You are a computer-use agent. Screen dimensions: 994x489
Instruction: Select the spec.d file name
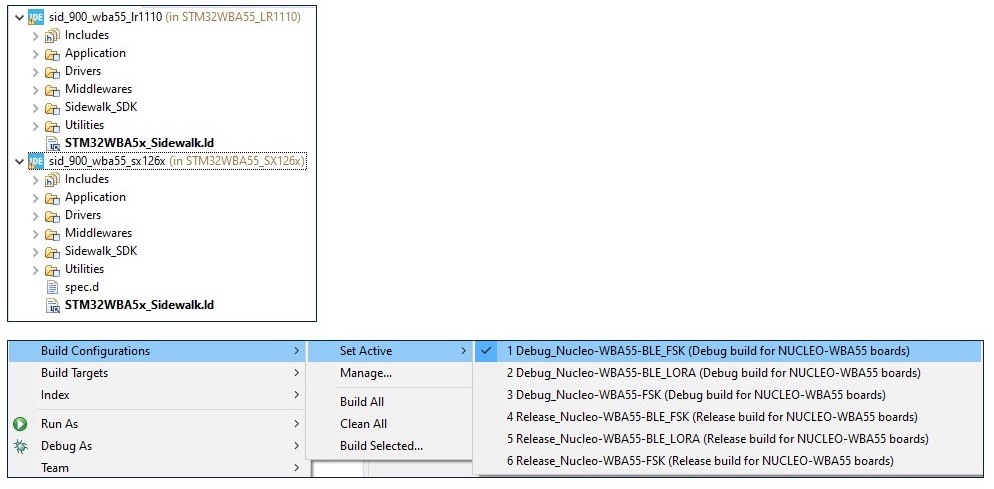click(82, 287)
